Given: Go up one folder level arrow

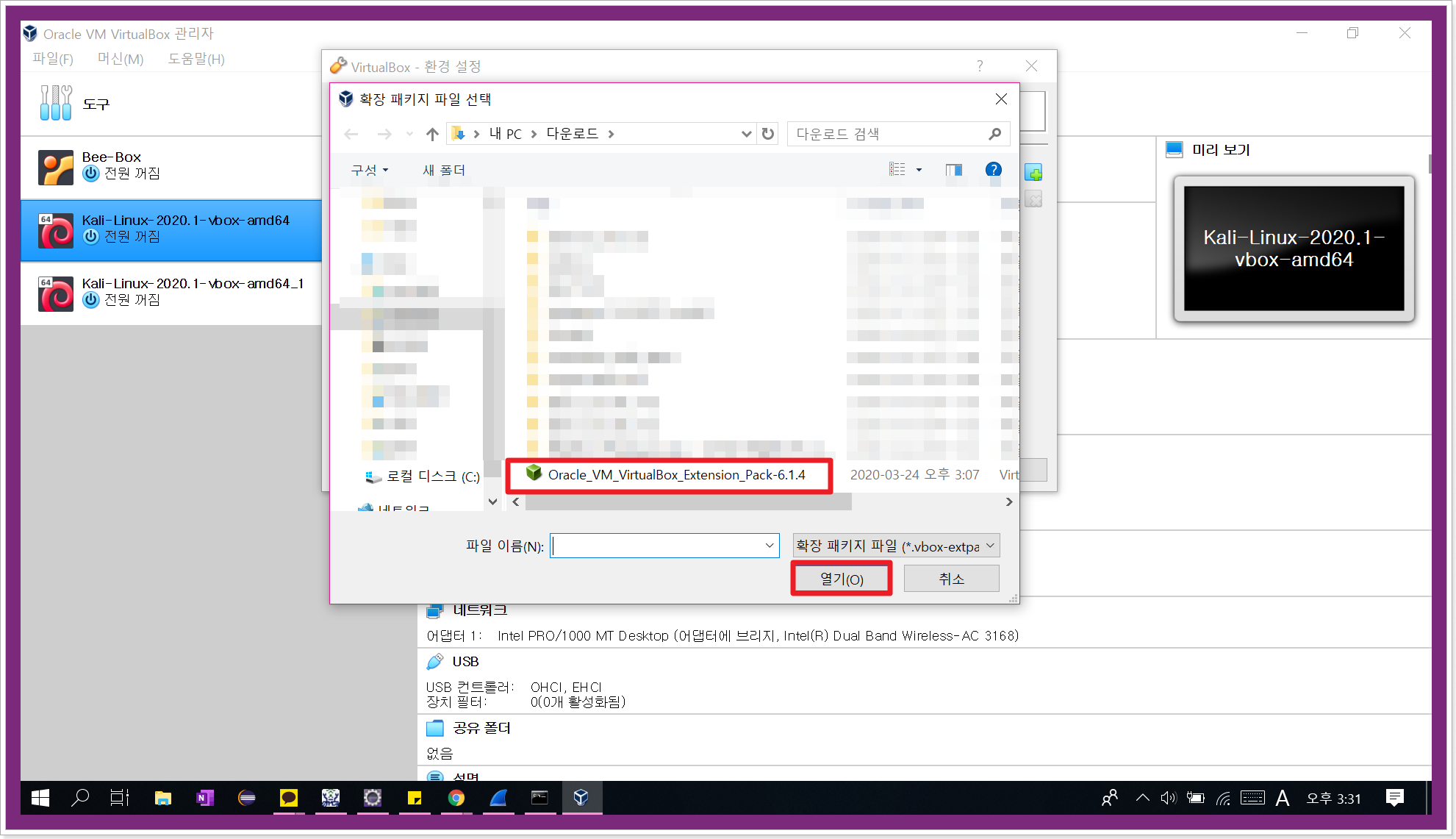Looking at the screenshot, I should tap(432, 134).
